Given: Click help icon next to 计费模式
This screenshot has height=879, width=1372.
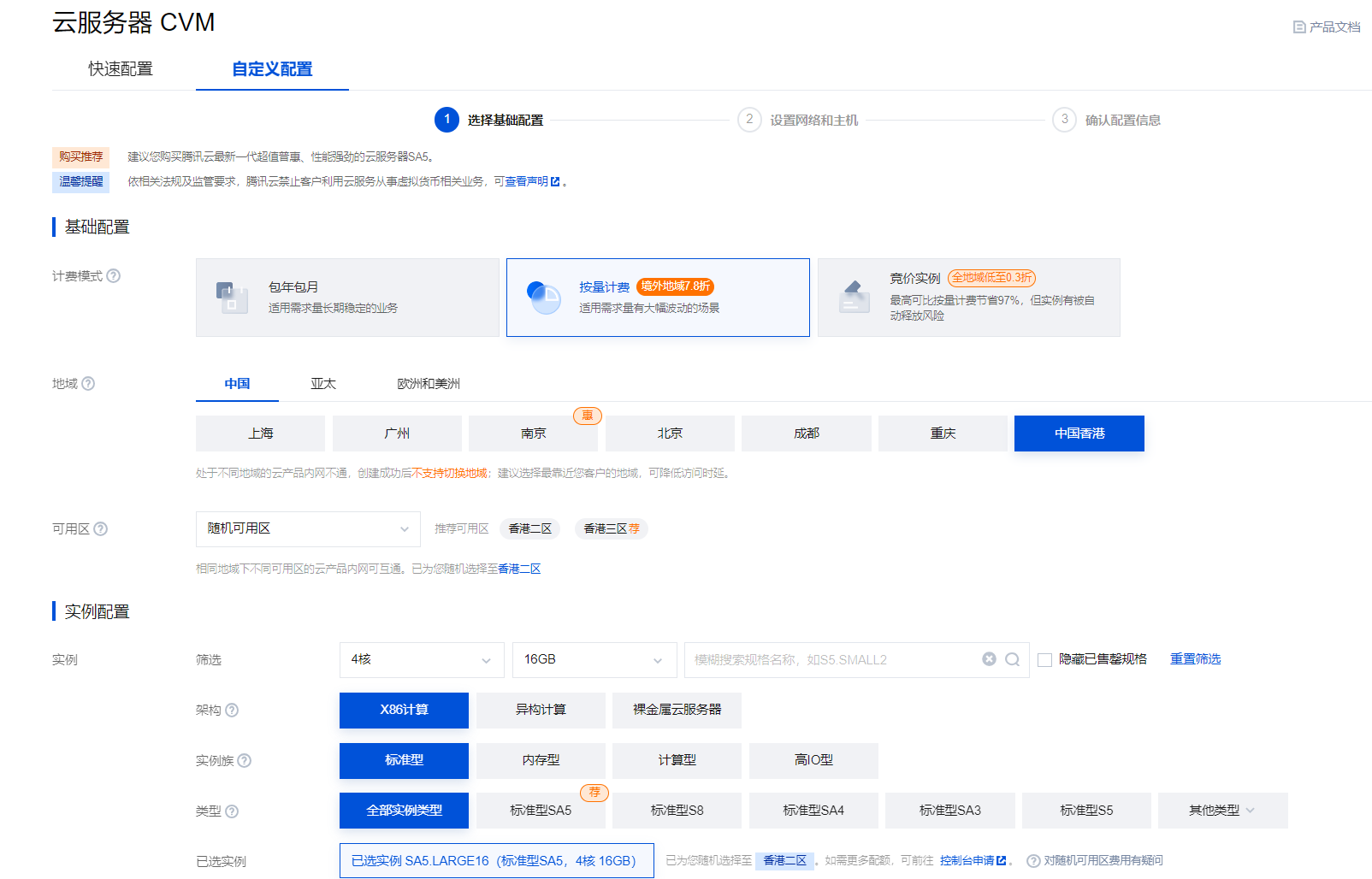Looking at the screenshot, I should coord(114,276).
